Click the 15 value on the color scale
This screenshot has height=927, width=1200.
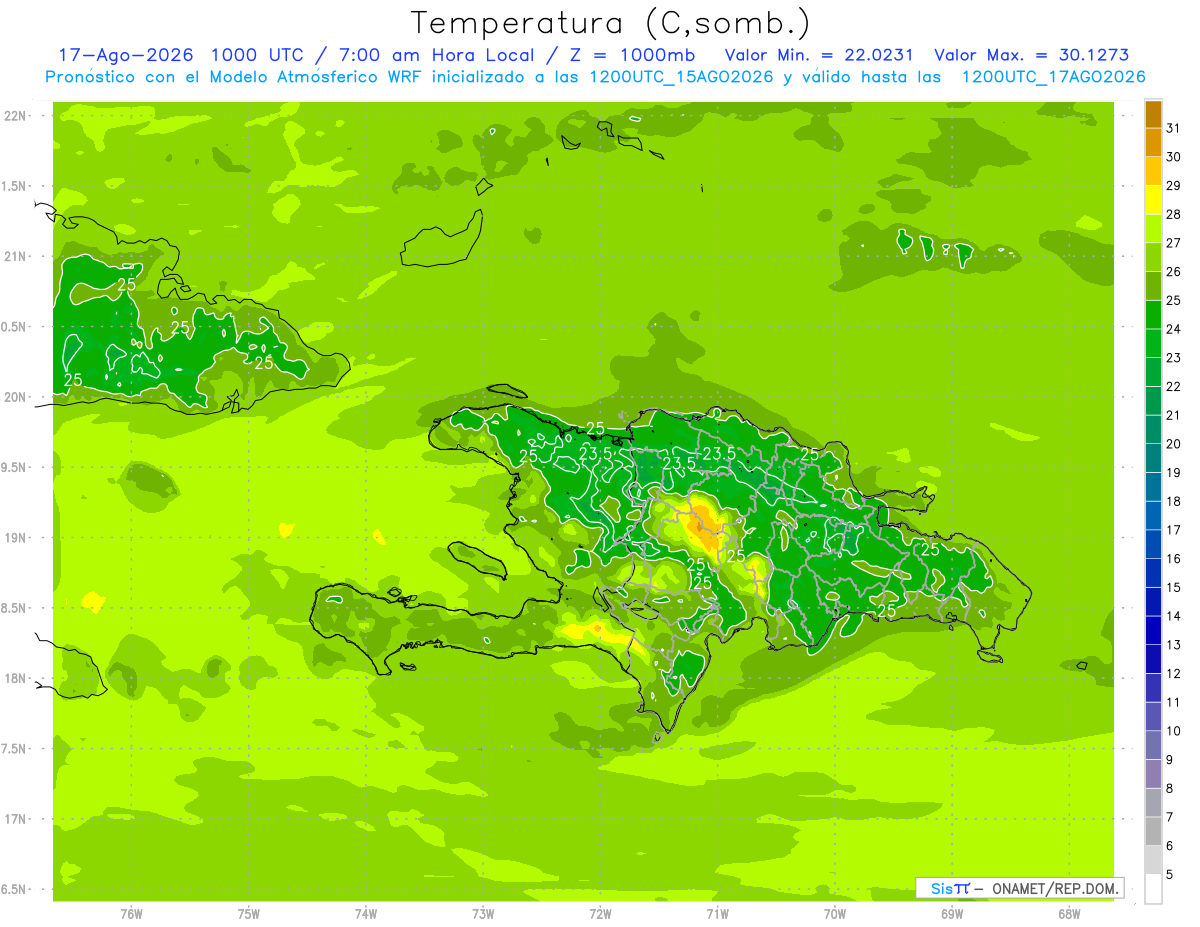pos(1174,588)
